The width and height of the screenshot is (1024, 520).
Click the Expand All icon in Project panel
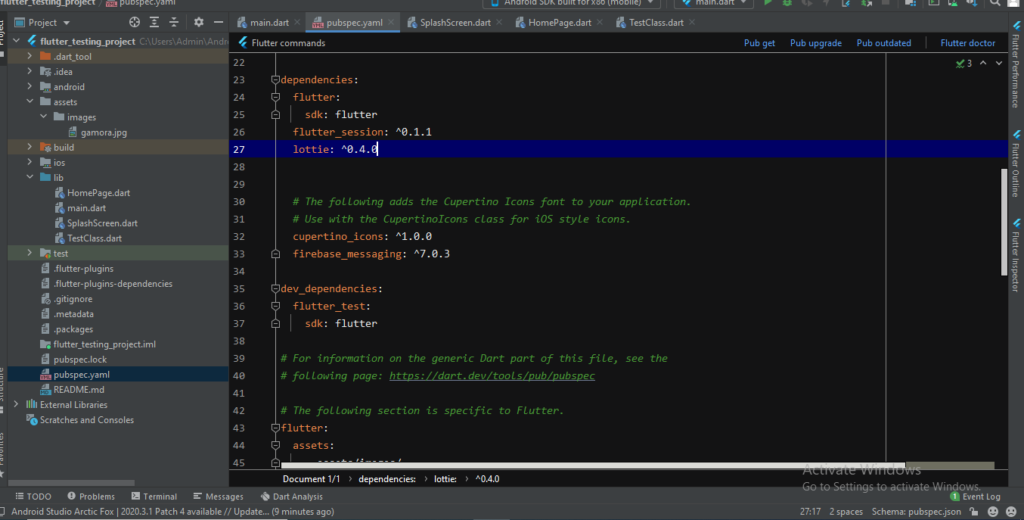pos(154,22)
